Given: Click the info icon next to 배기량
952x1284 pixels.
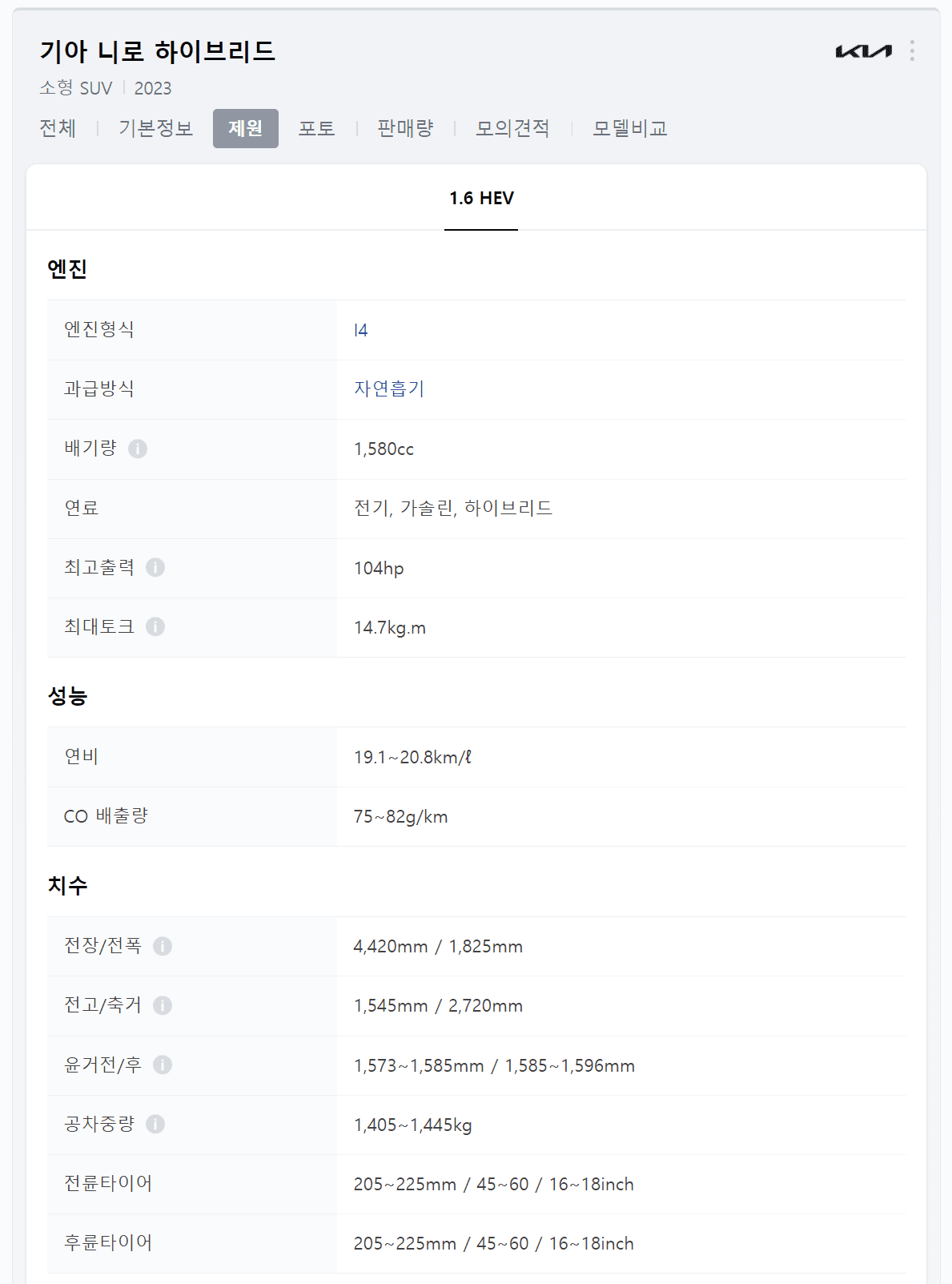Looking at the screenshot, I should click(x=141, y=449).
